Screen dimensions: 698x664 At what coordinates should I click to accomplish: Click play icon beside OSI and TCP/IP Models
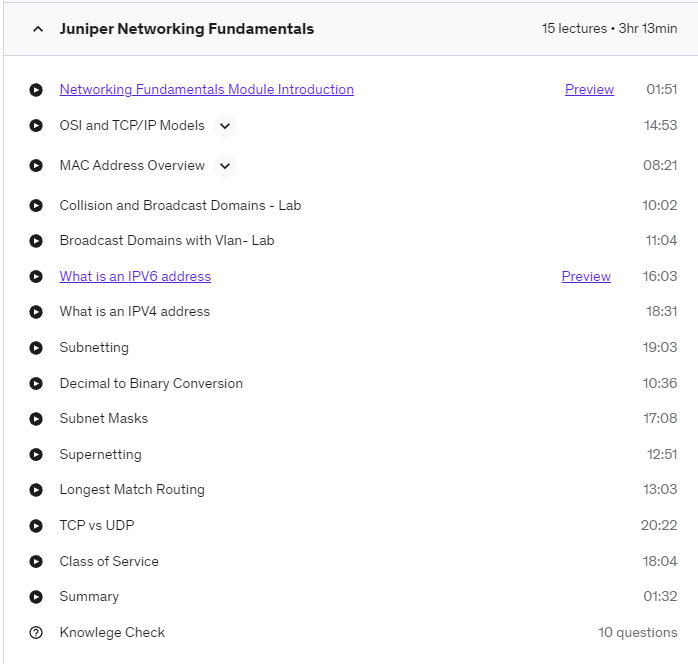(36, 126)
